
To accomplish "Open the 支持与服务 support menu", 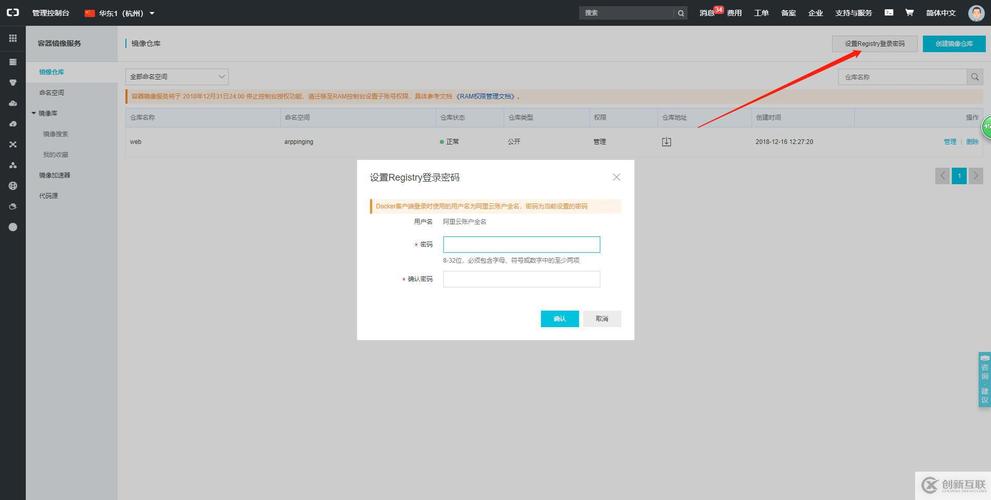I will (854, 13).
